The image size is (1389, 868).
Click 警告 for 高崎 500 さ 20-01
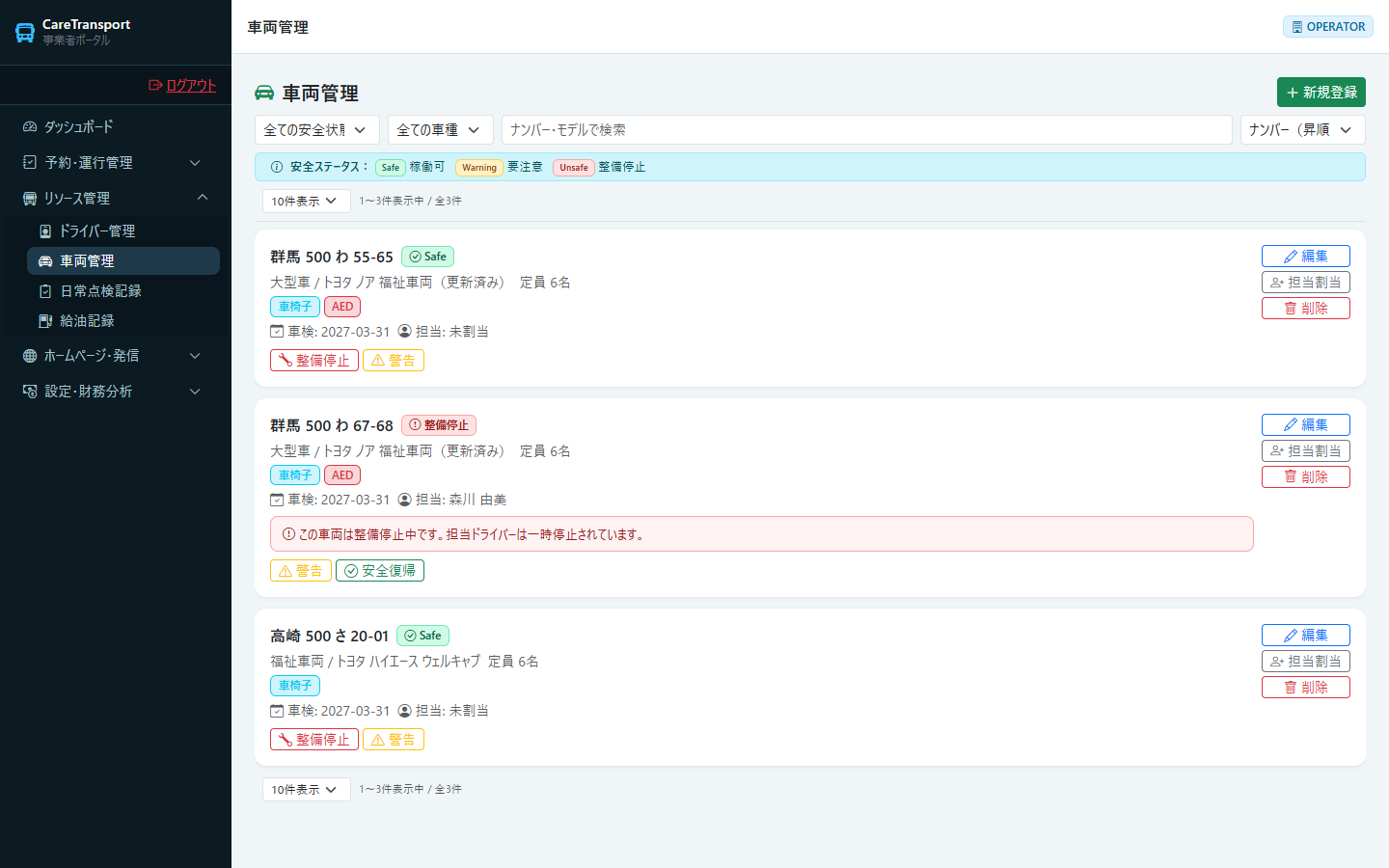(394, 739)
